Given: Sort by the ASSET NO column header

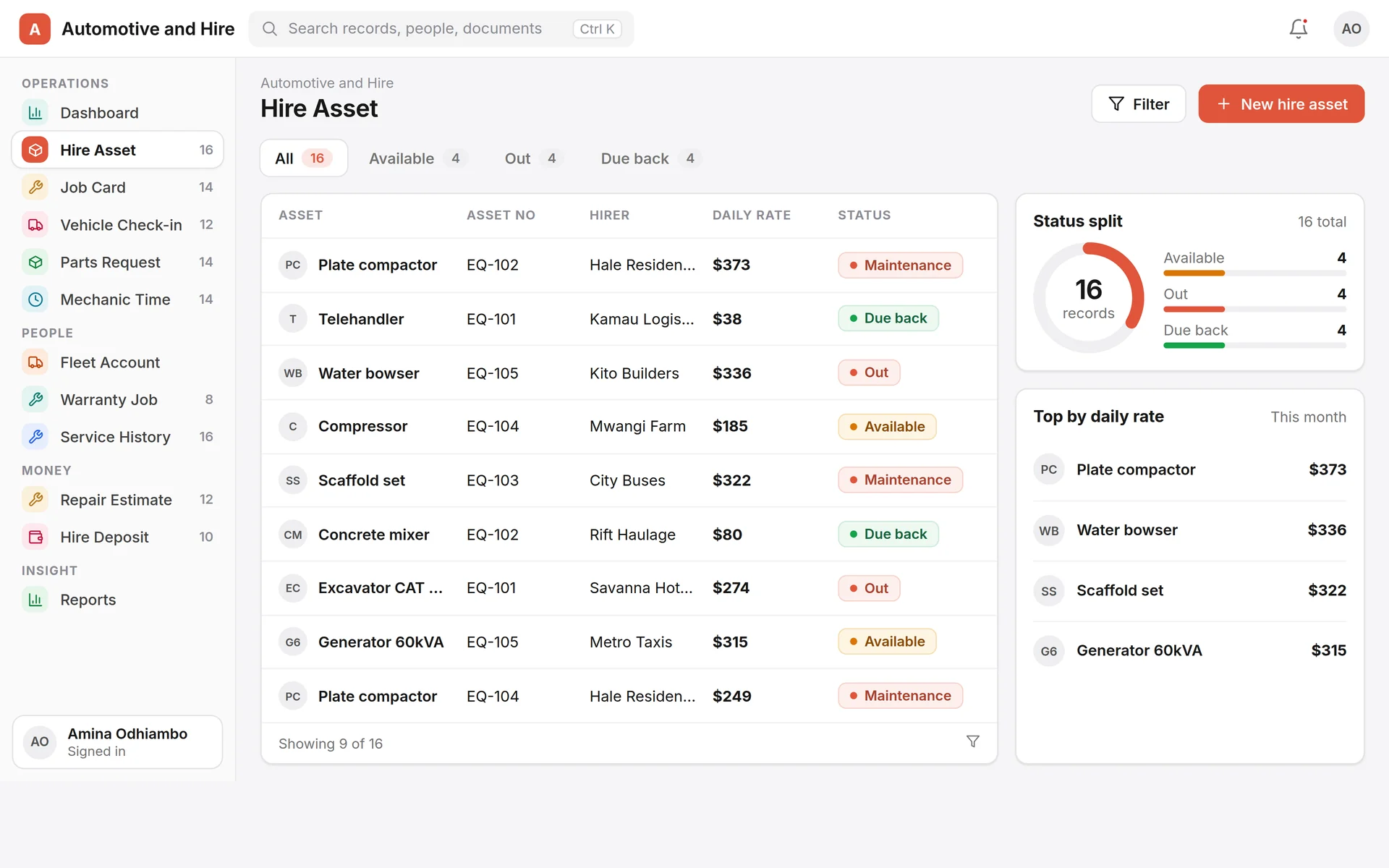Looking at the screenshot, I should click(501, 216).
